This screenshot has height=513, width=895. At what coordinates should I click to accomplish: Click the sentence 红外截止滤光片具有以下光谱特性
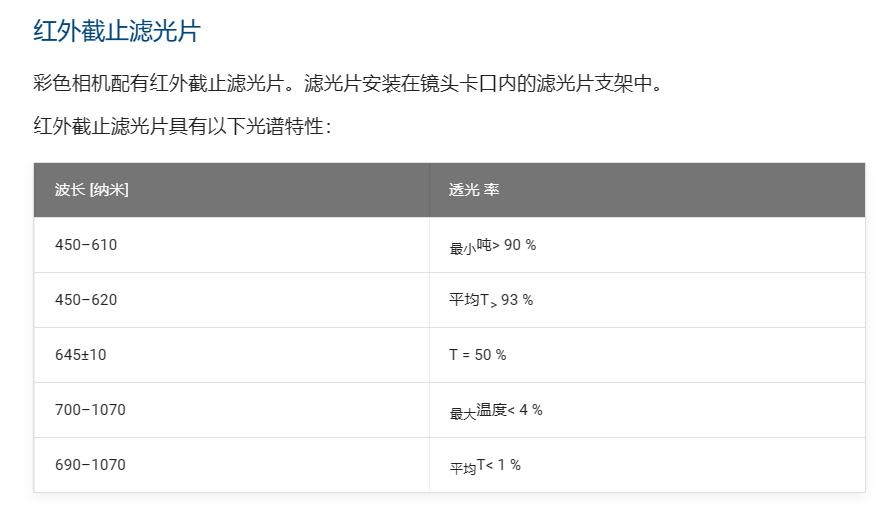pos(182,126)
